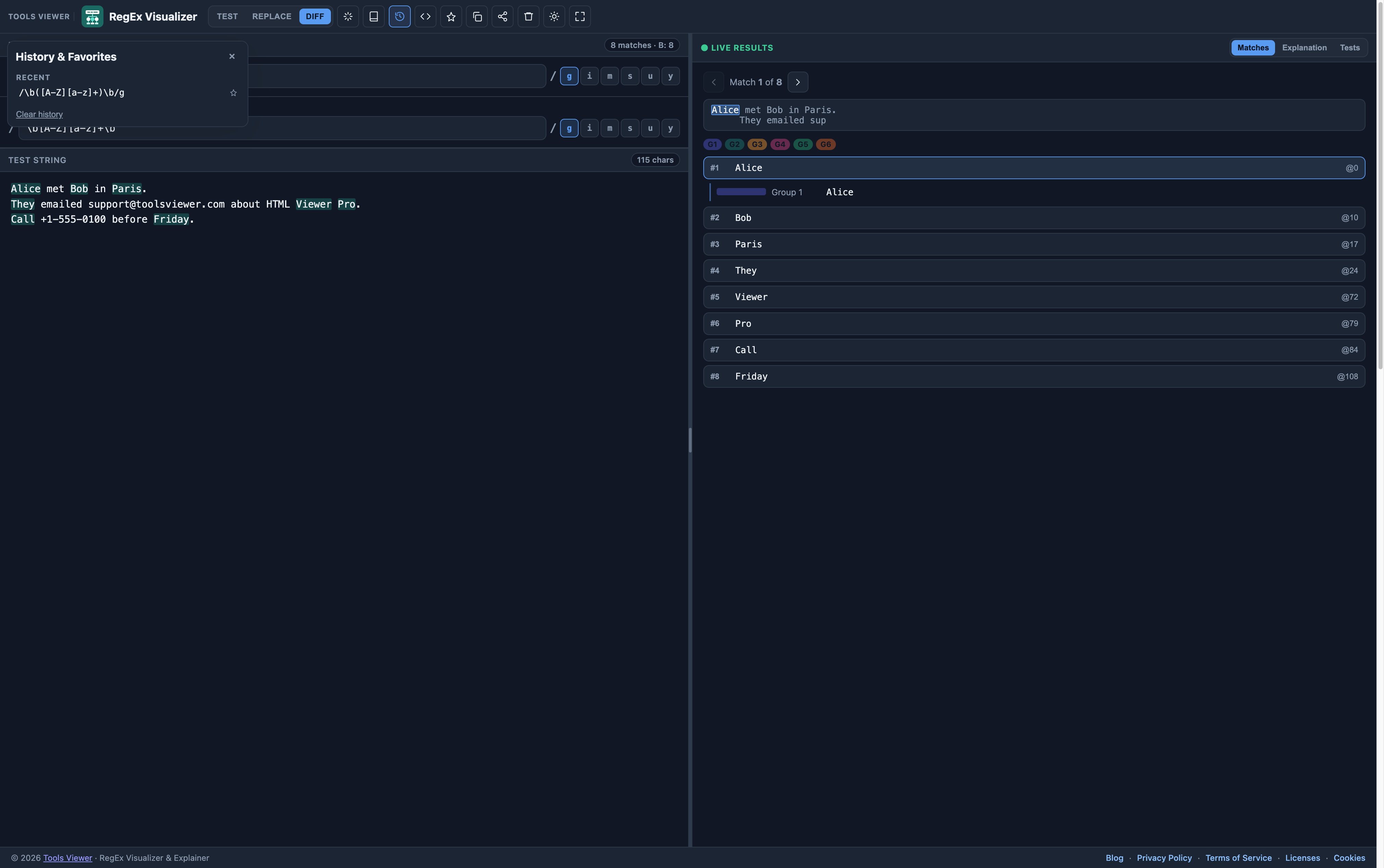The height and width of the screenshot is (868, 1384).
Task: Open the Tools Viewer footer link
Action: 68,858
